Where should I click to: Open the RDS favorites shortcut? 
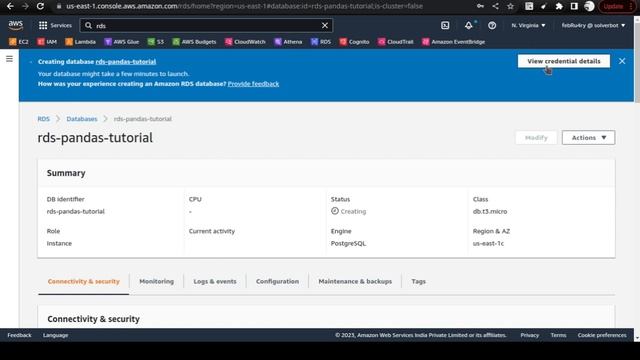point(321,42)
